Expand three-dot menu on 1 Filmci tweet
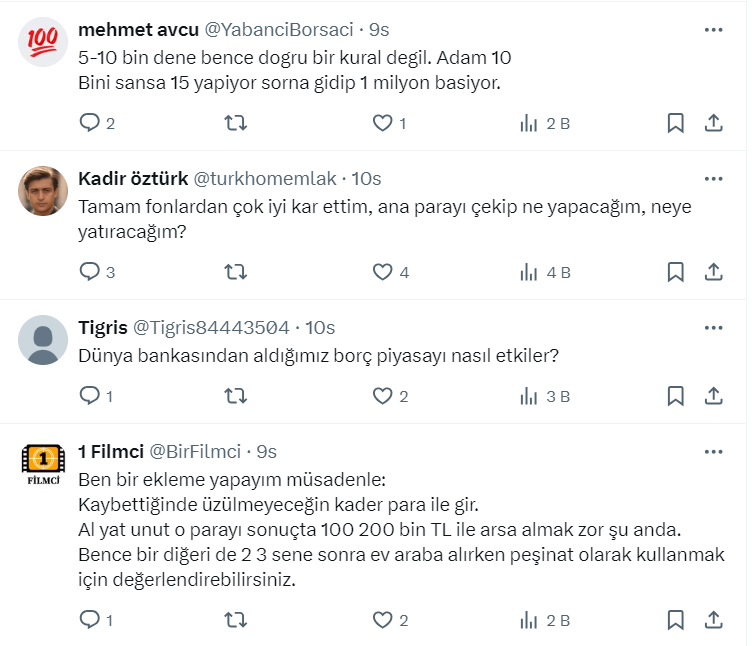 (x=713, y=450)
